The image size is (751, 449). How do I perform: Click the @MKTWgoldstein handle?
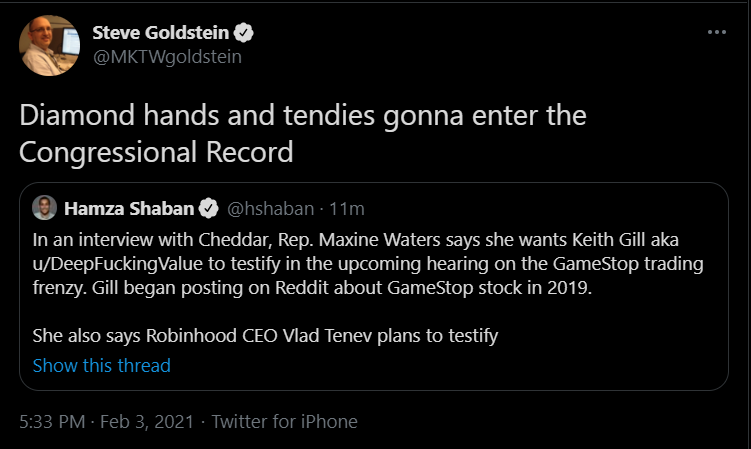[167, 56]
